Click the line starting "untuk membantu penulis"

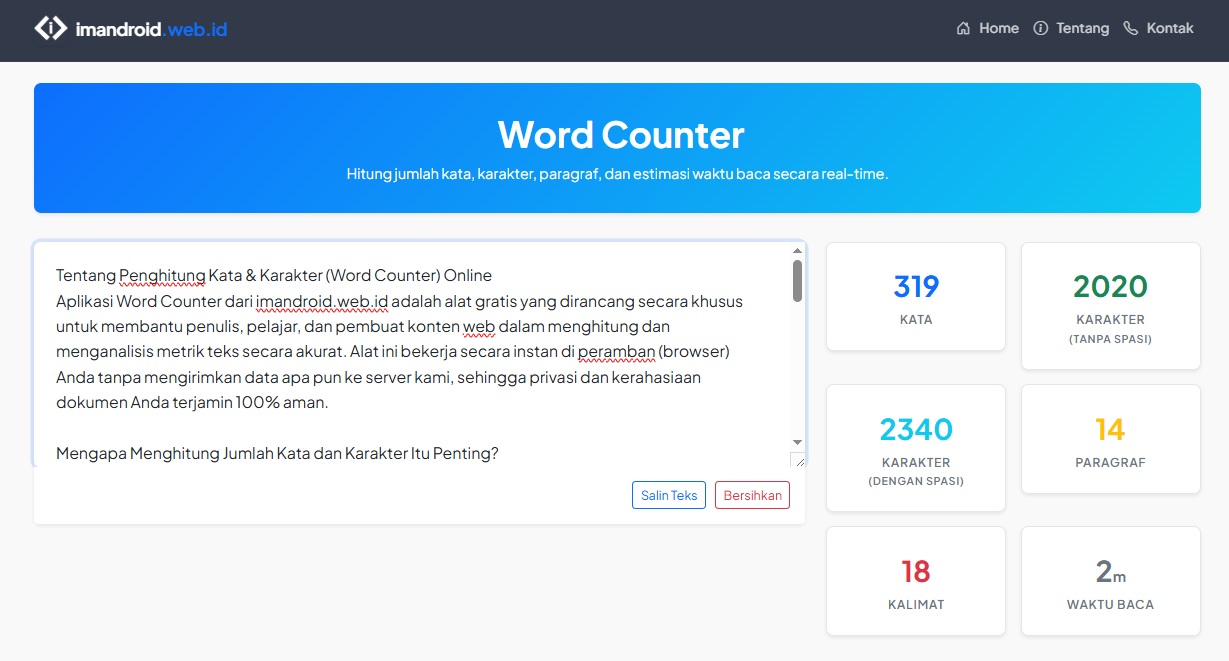click(x=363, y=326)
